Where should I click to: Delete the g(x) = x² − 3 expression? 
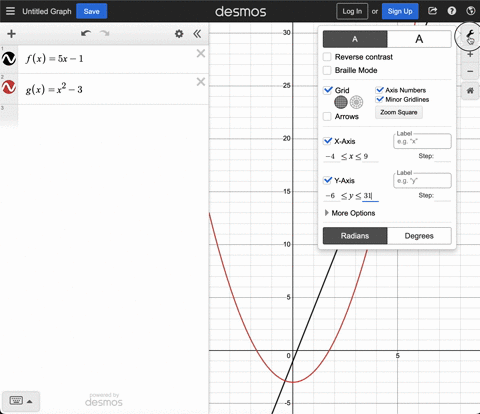click(201, 82)
